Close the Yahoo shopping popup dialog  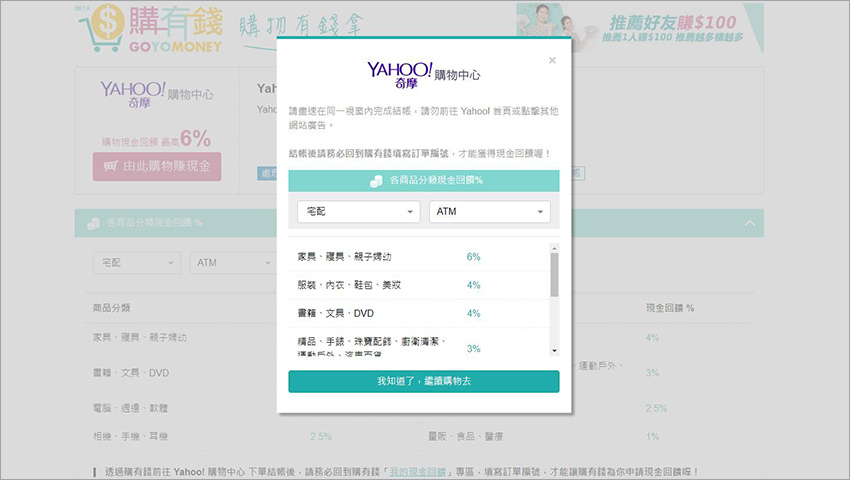tap(552, 60)
